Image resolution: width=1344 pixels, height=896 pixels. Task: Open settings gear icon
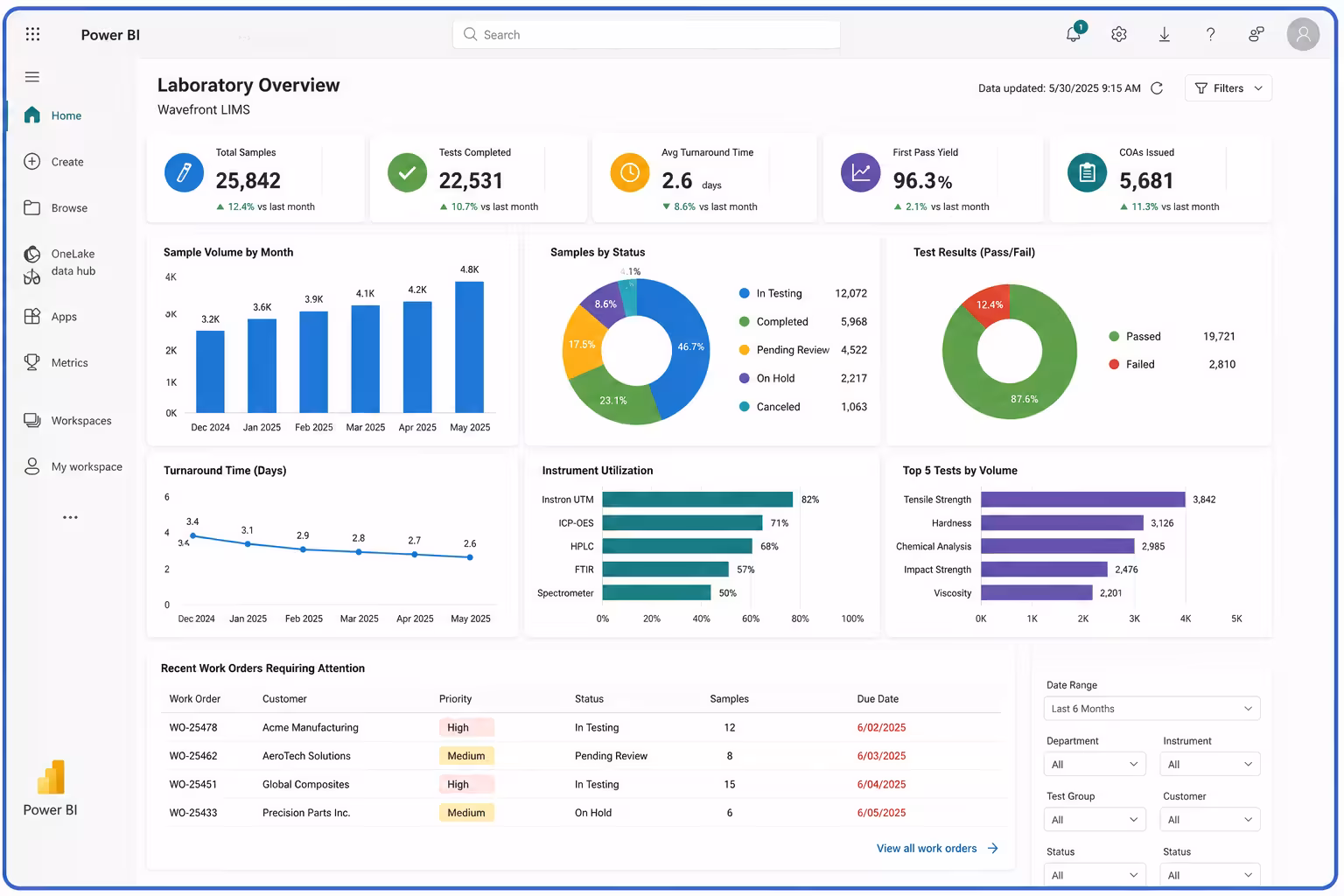(x=1119, y=34)
